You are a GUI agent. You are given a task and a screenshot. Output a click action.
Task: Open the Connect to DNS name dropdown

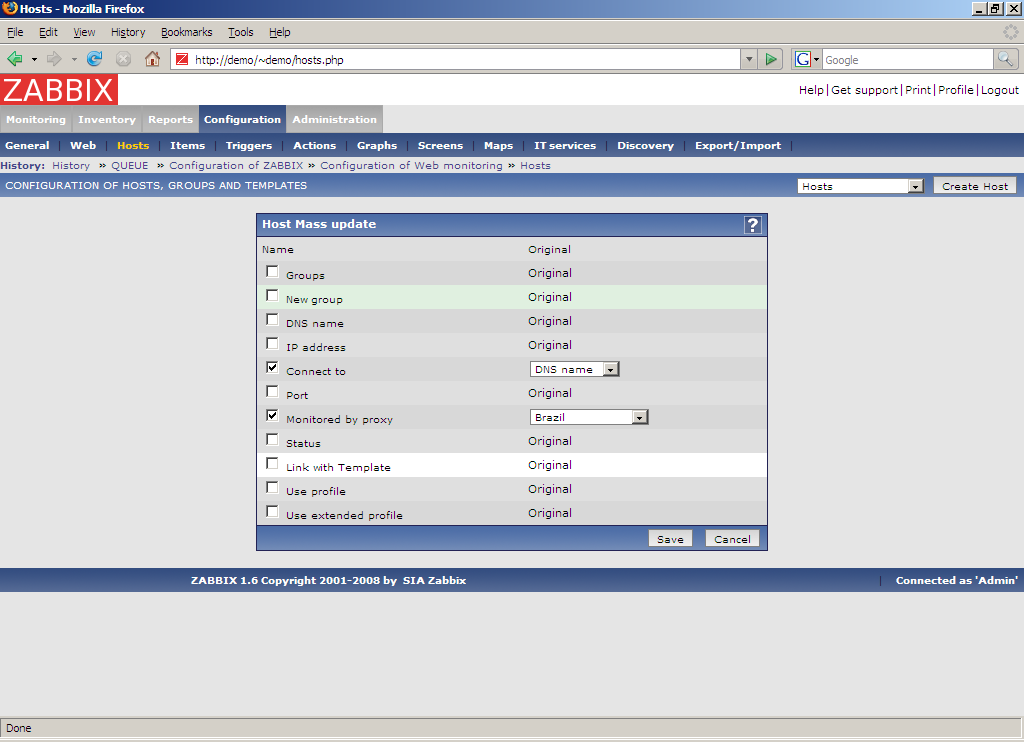pyautogui.click(x=575, y=370)
